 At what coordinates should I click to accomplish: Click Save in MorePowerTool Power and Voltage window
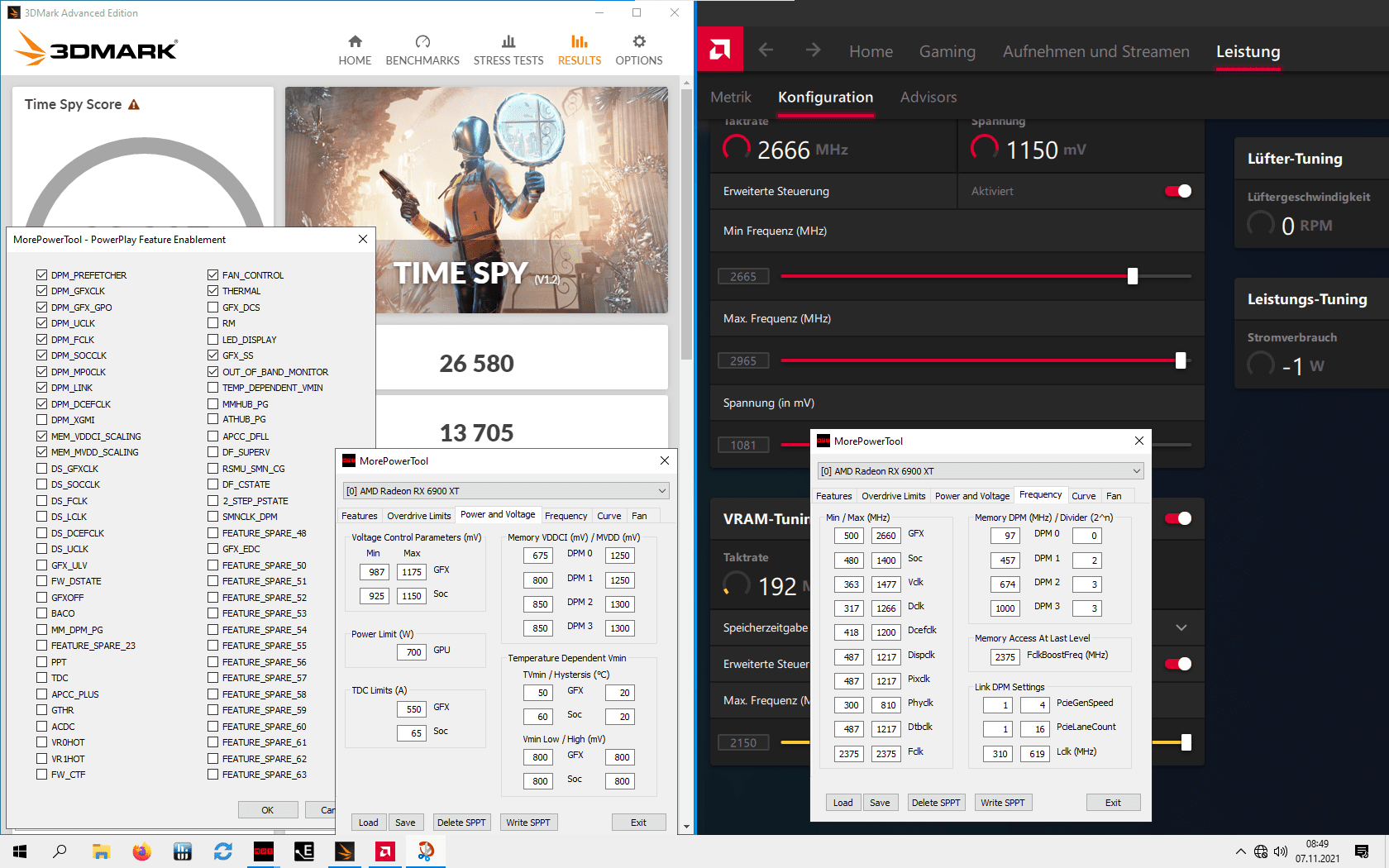coord(405,823)
